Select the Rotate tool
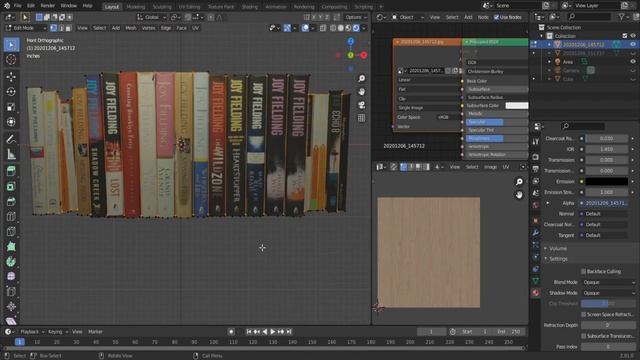The height and width of the screenshot is (360, 640). [11, 92]
